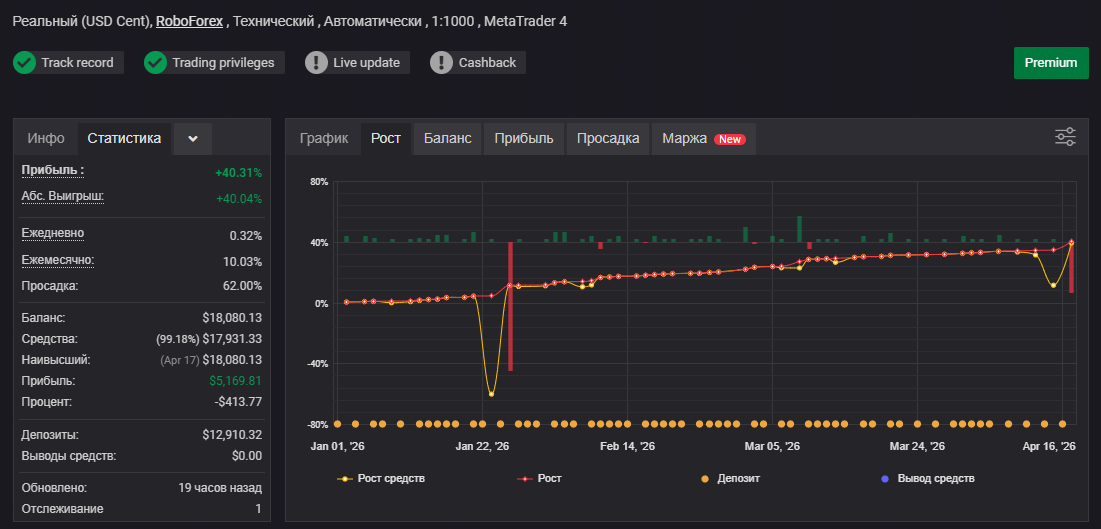Click the $17,931.33 Средства value
The height and width of the screenshot is (529, 1101).
tap(232, 339)
